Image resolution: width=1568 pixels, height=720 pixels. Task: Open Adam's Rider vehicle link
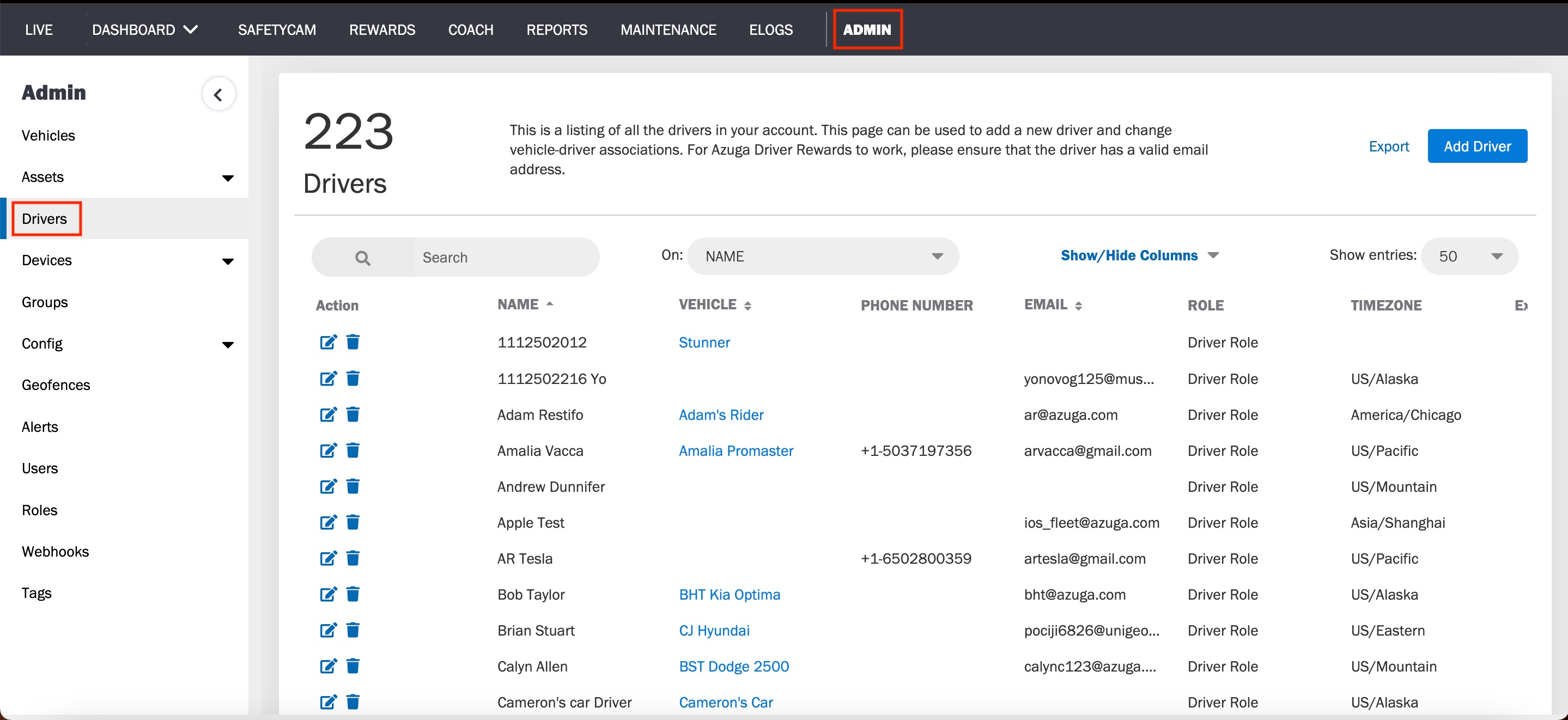tap(721, 414)
